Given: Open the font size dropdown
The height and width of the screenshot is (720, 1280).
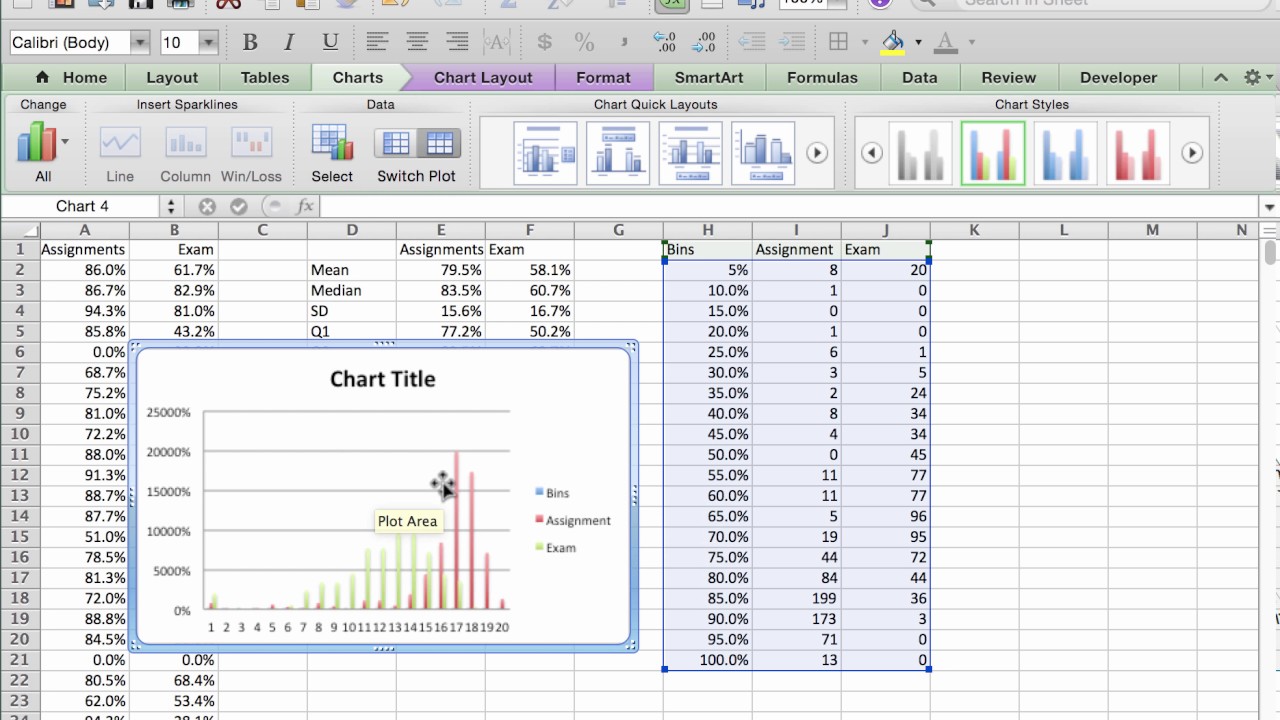Looking at the screenshot, I should 208,42.
